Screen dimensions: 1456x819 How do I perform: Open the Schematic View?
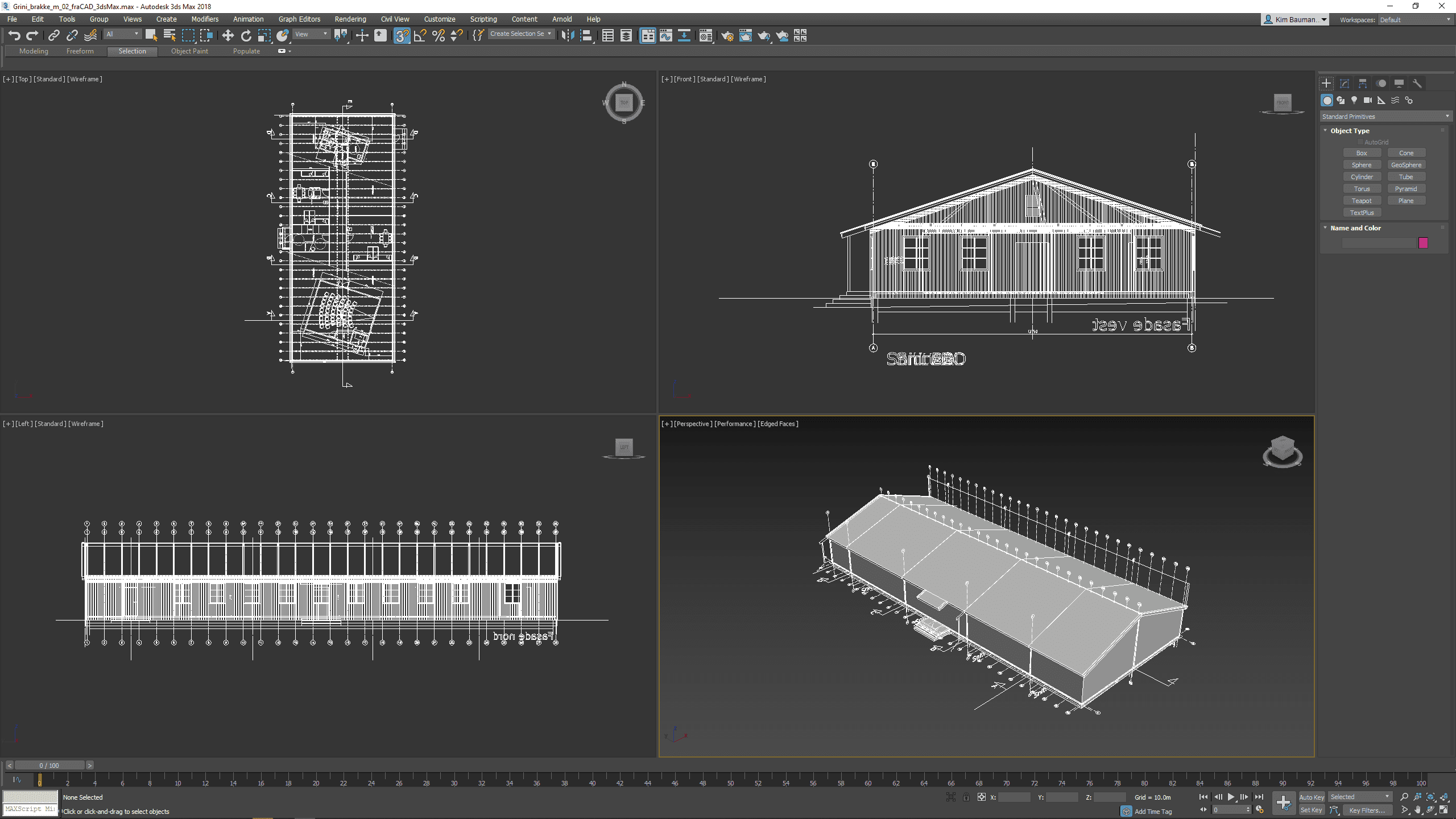684,36
